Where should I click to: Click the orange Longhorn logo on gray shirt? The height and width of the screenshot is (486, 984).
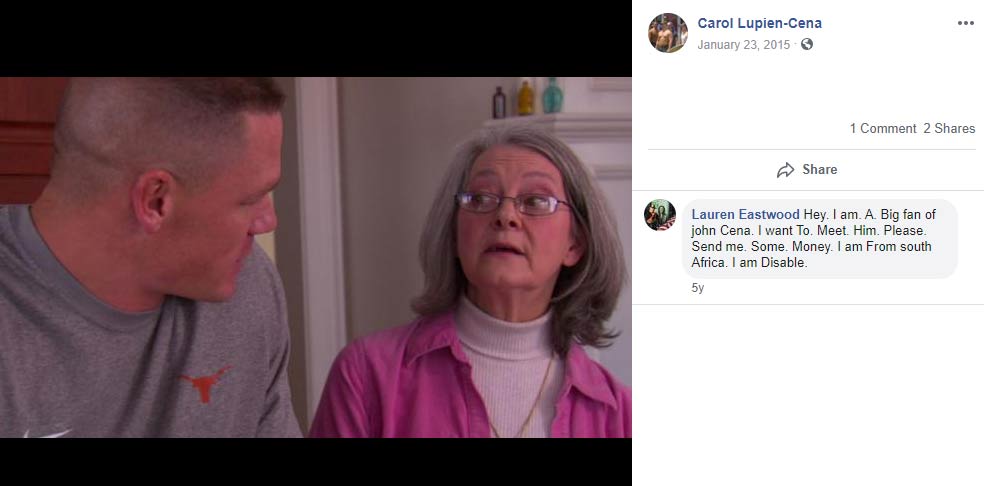click(205, 384)
